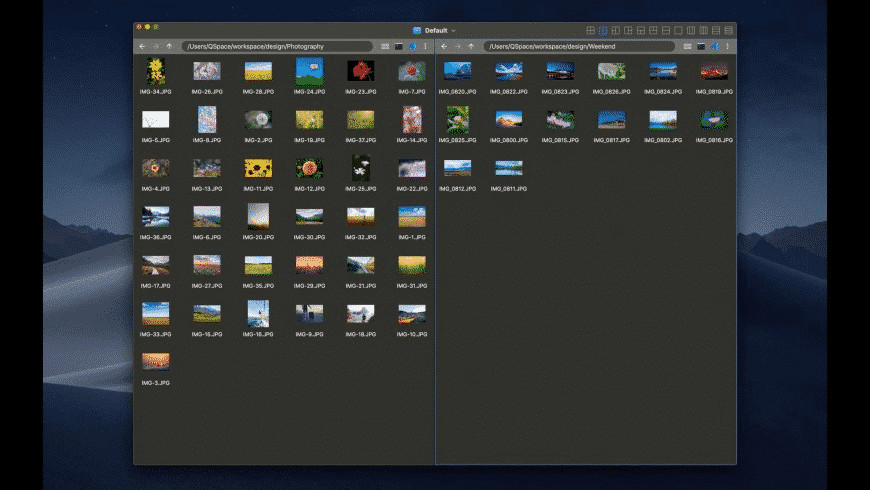This screenshot has height=490, width=870.
Task: Select the IMG-7.JPG thumbnail
Action: pos(412,71)
